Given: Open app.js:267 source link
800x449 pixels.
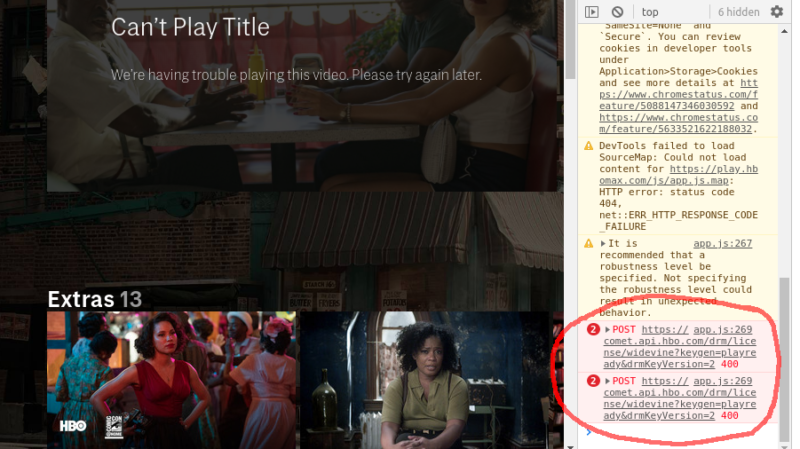Looking at the screenshot, I should (x=722, y=244).
